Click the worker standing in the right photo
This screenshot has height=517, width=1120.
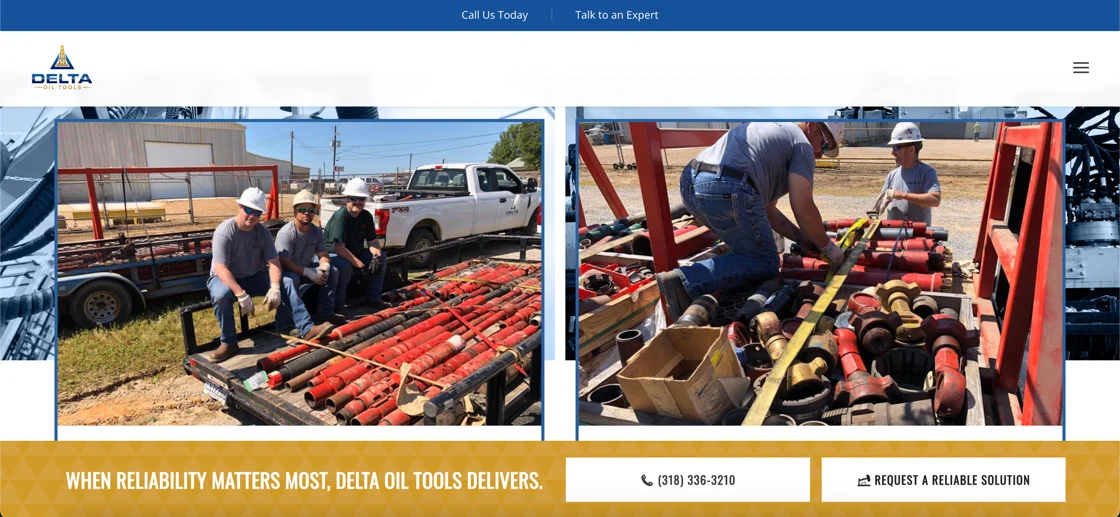tap(905, 174)
